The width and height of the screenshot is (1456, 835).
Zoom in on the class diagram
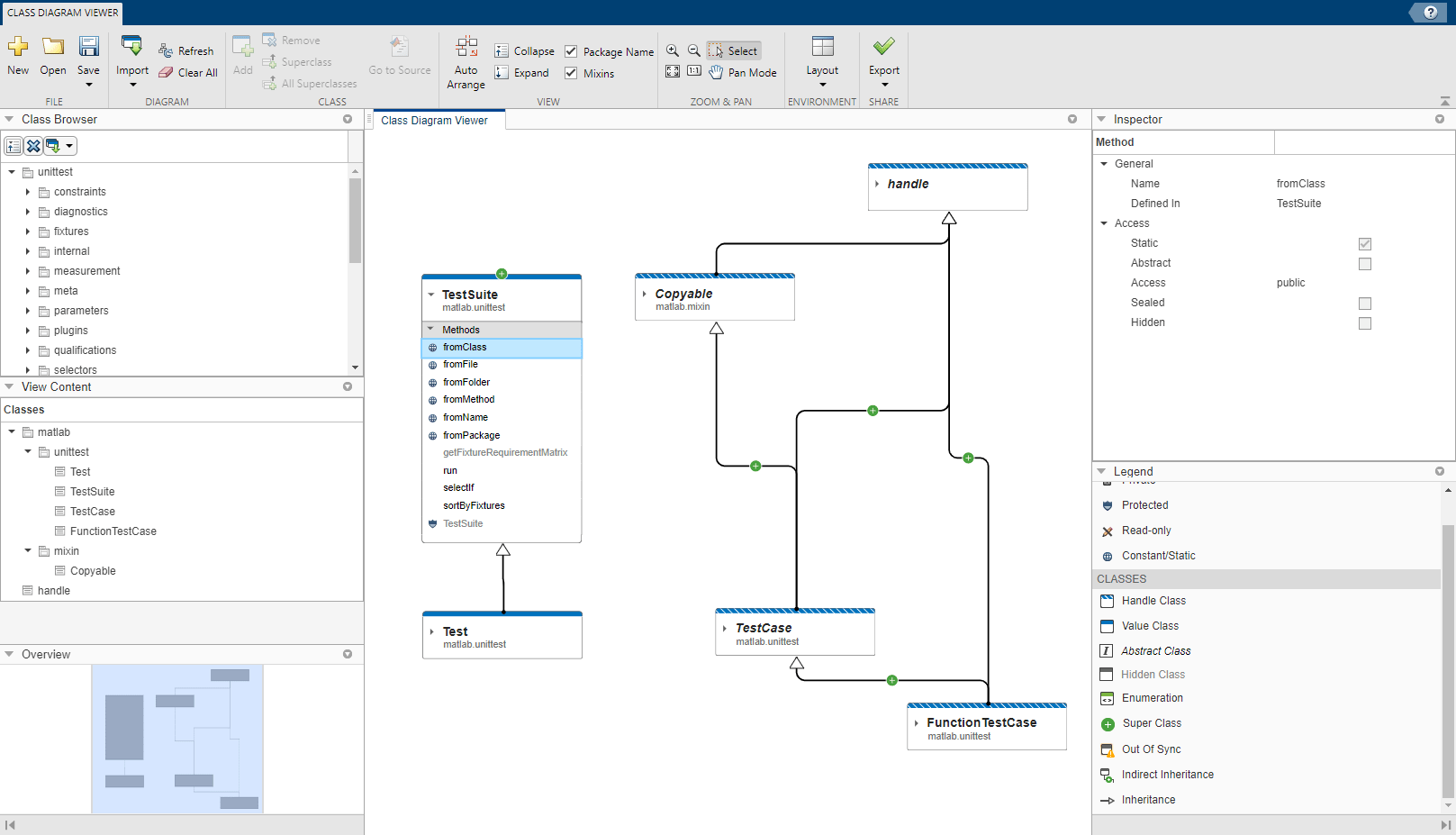pyautogui.click(x=672, y=50)
